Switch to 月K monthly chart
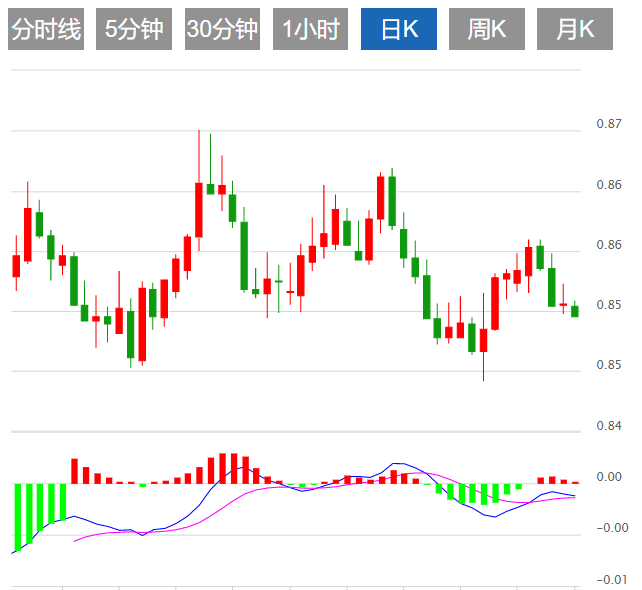The width and height of the screenshot is (642, 590). 575,29
